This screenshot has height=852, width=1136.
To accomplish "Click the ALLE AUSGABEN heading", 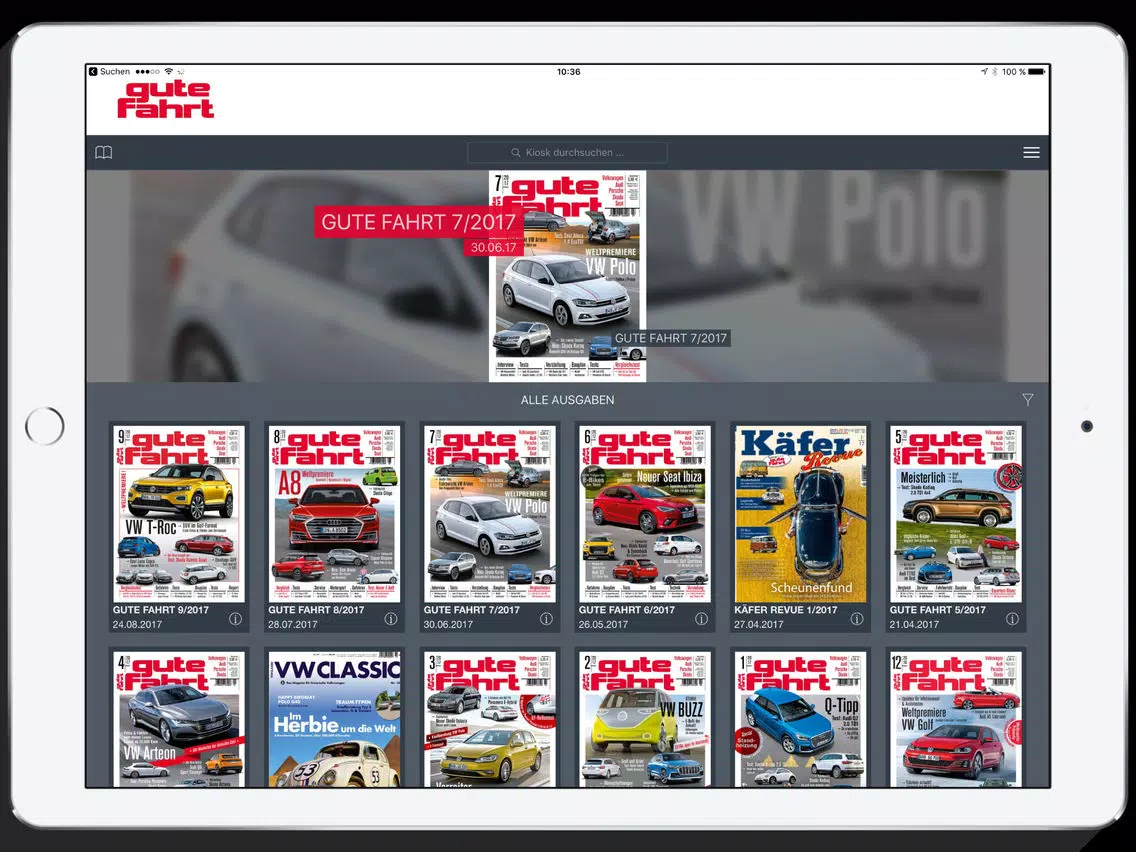I will coord(567,400).
